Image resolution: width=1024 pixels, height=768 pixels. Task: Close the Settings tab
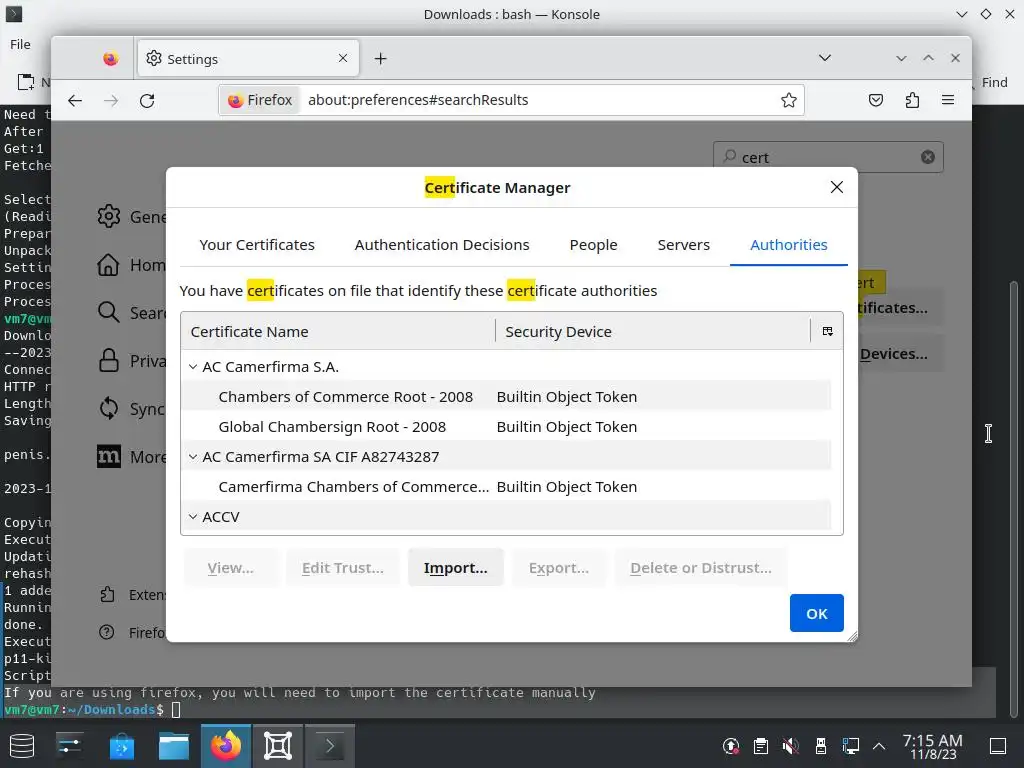click(x=343, y=58)
